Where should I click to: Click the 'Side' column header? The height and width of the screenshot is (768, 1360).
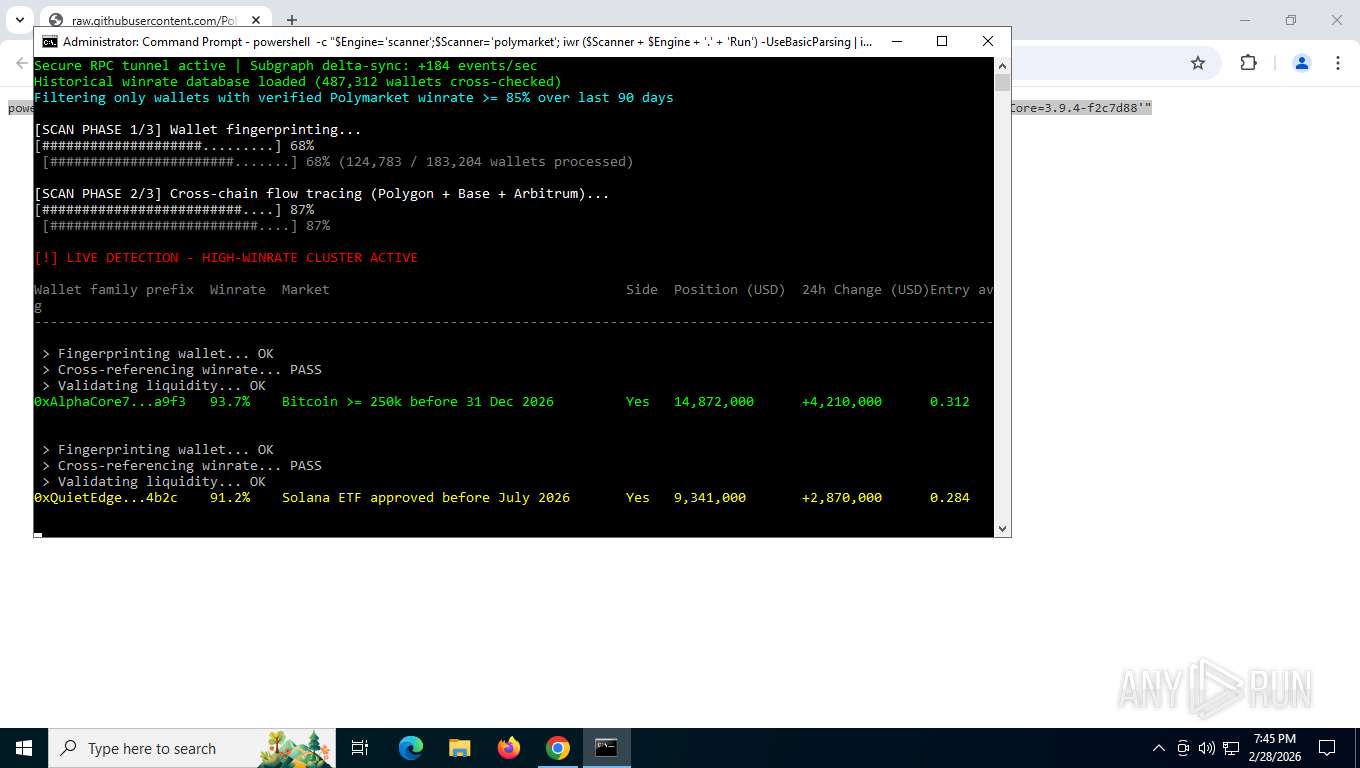tap(642, 290)
